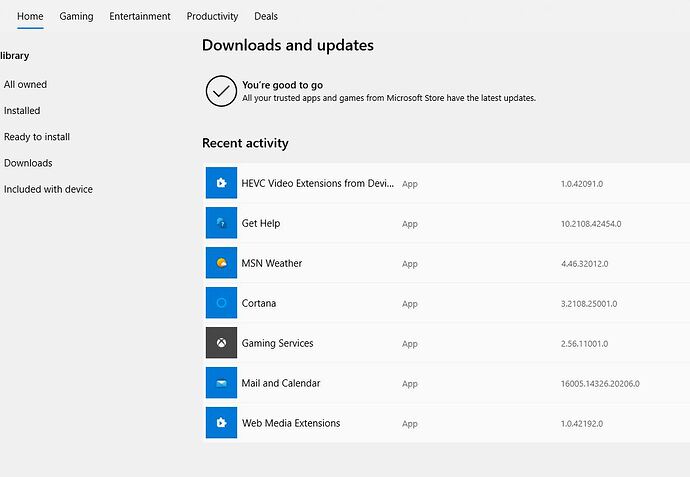Open the Gaming tab
The width and height of the screenshot is (690, 477).
click(x=76, y=16)
